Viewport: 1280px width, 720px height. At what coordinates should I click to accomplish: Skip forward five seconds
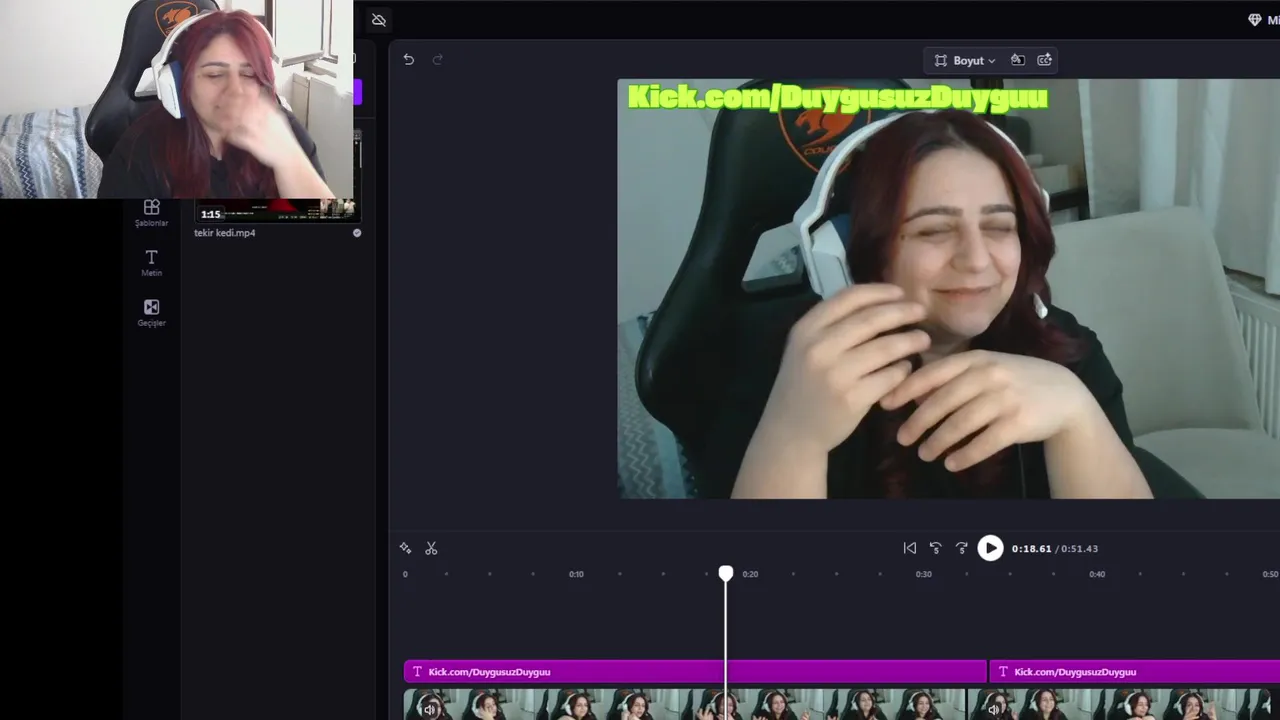click(x=961, y=548)
